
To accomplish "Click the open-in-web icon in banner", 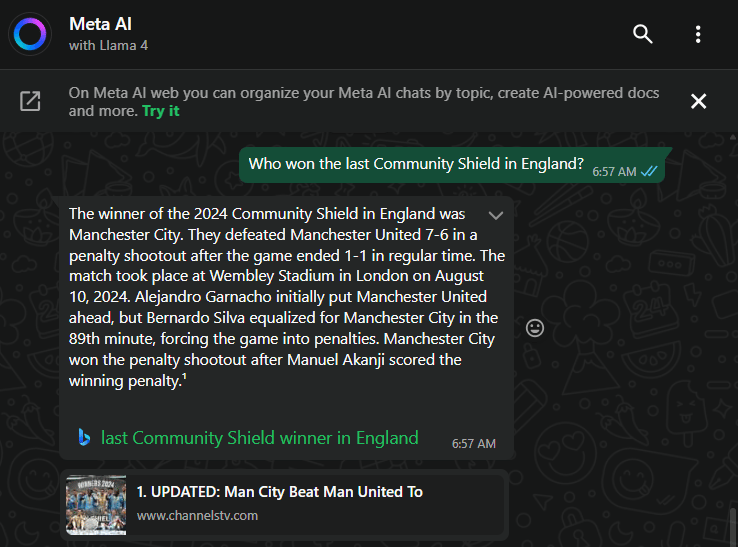I will [31, 101].
